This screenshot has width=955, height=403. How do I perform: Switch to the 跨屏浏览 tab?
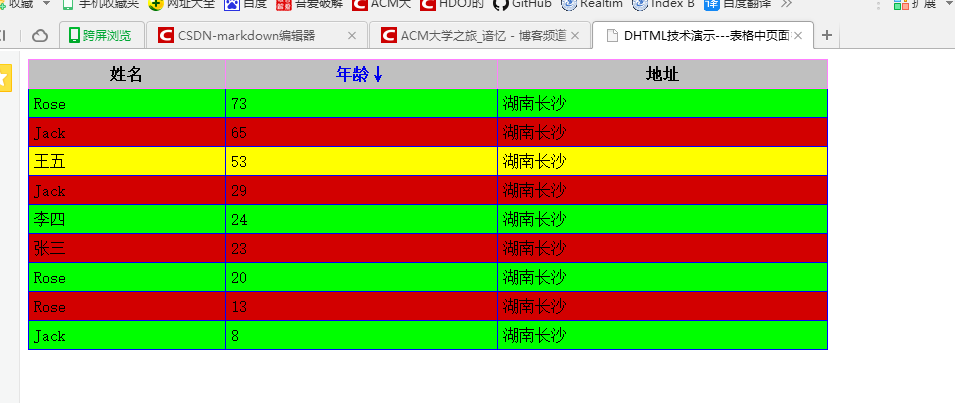[x=102, y=35]
